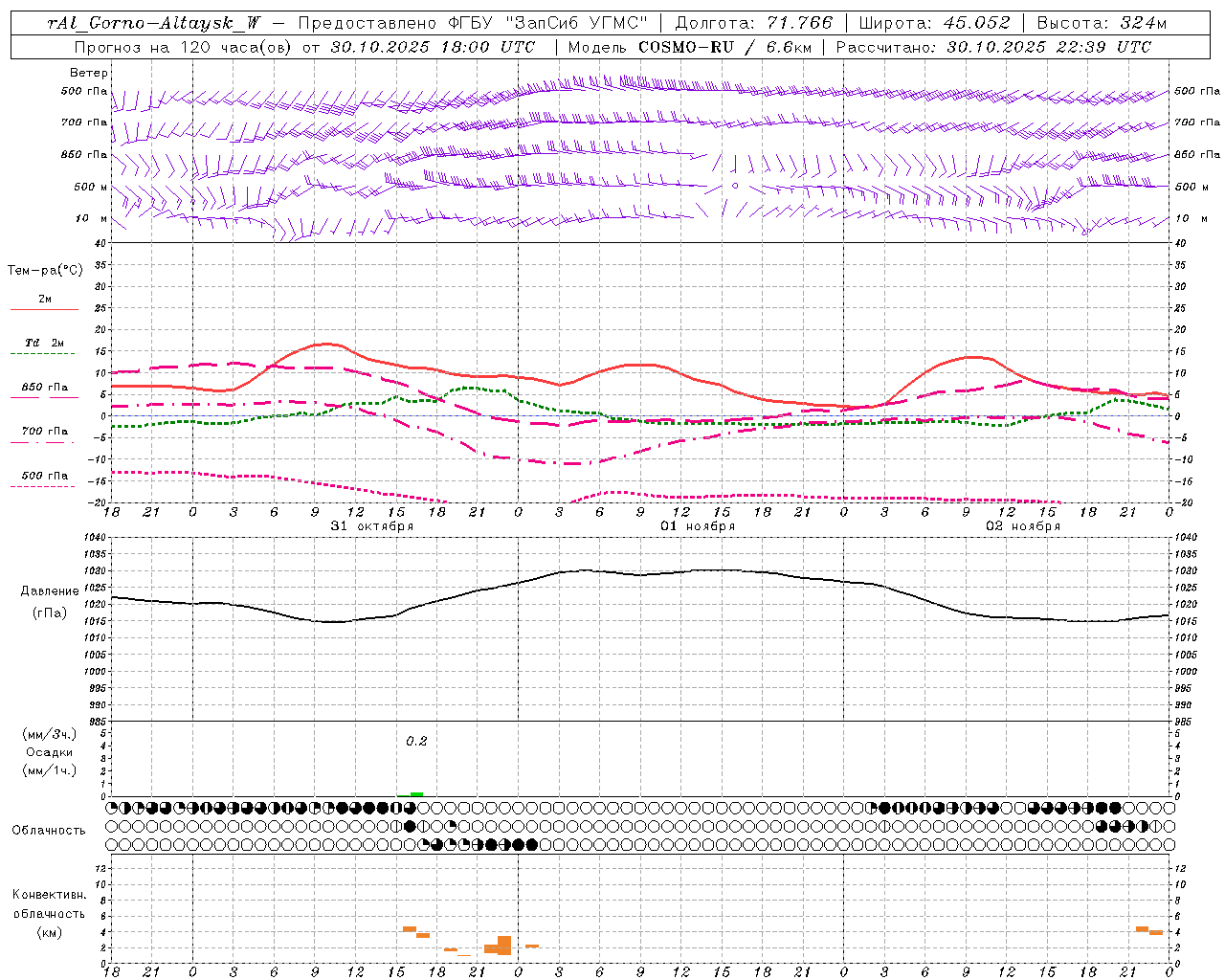Screen dimensions: 1225x980
Task: Click the date label 31 октября
Action: [372, 526]
